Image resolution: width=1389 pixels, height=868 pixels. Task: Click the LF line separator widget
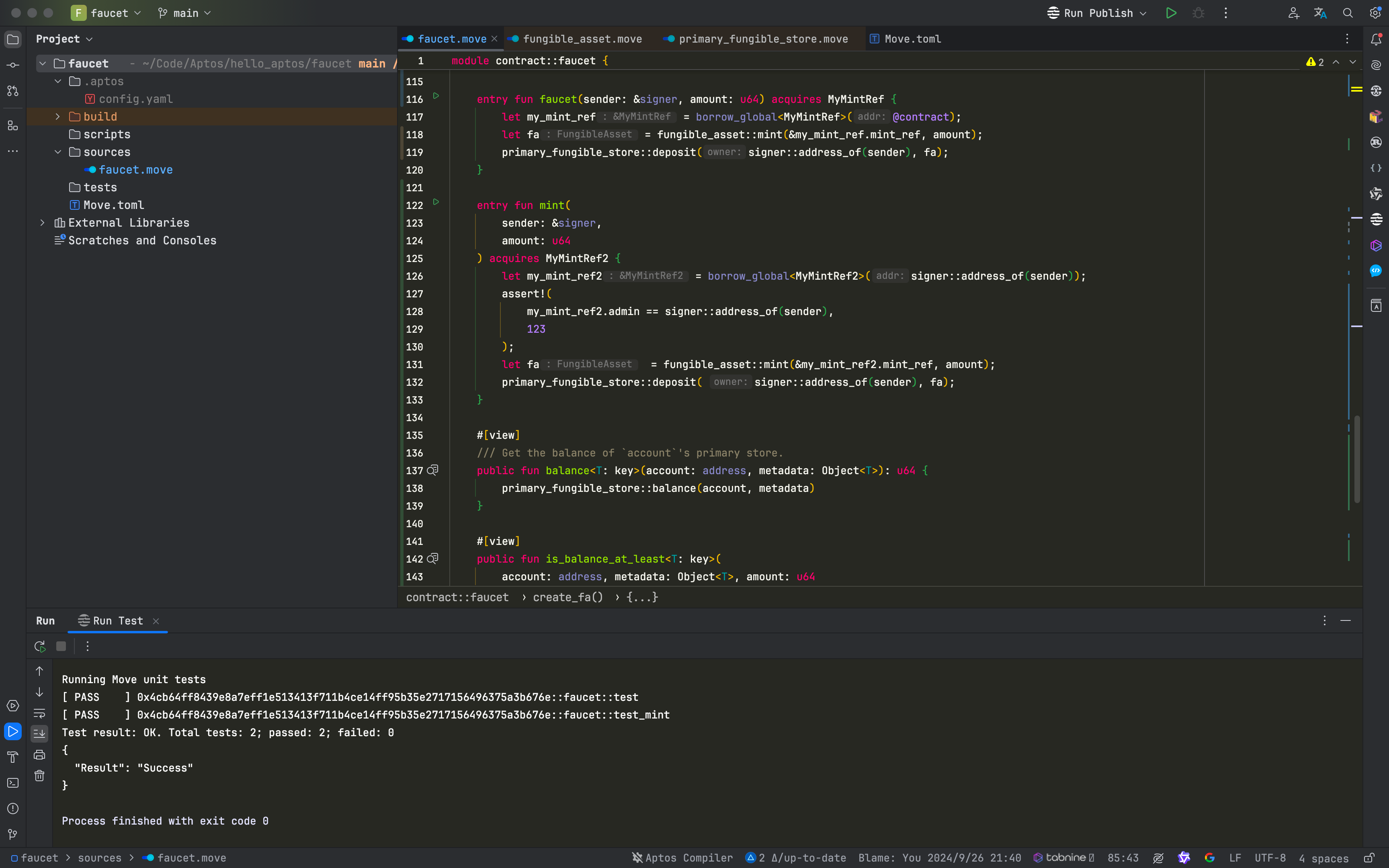click(x=1235, y=858)
